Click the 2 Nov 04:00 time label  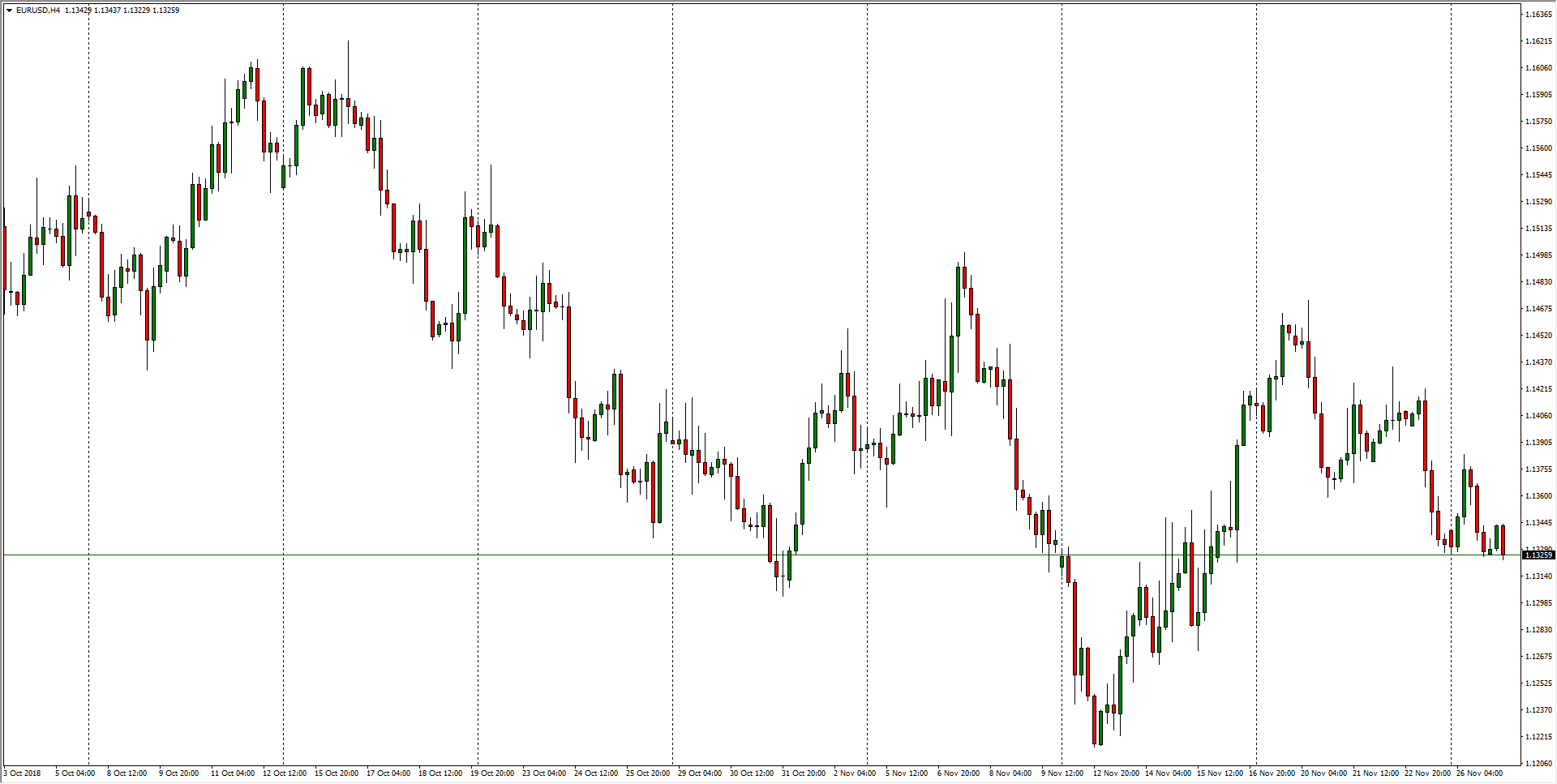(855, 773)
